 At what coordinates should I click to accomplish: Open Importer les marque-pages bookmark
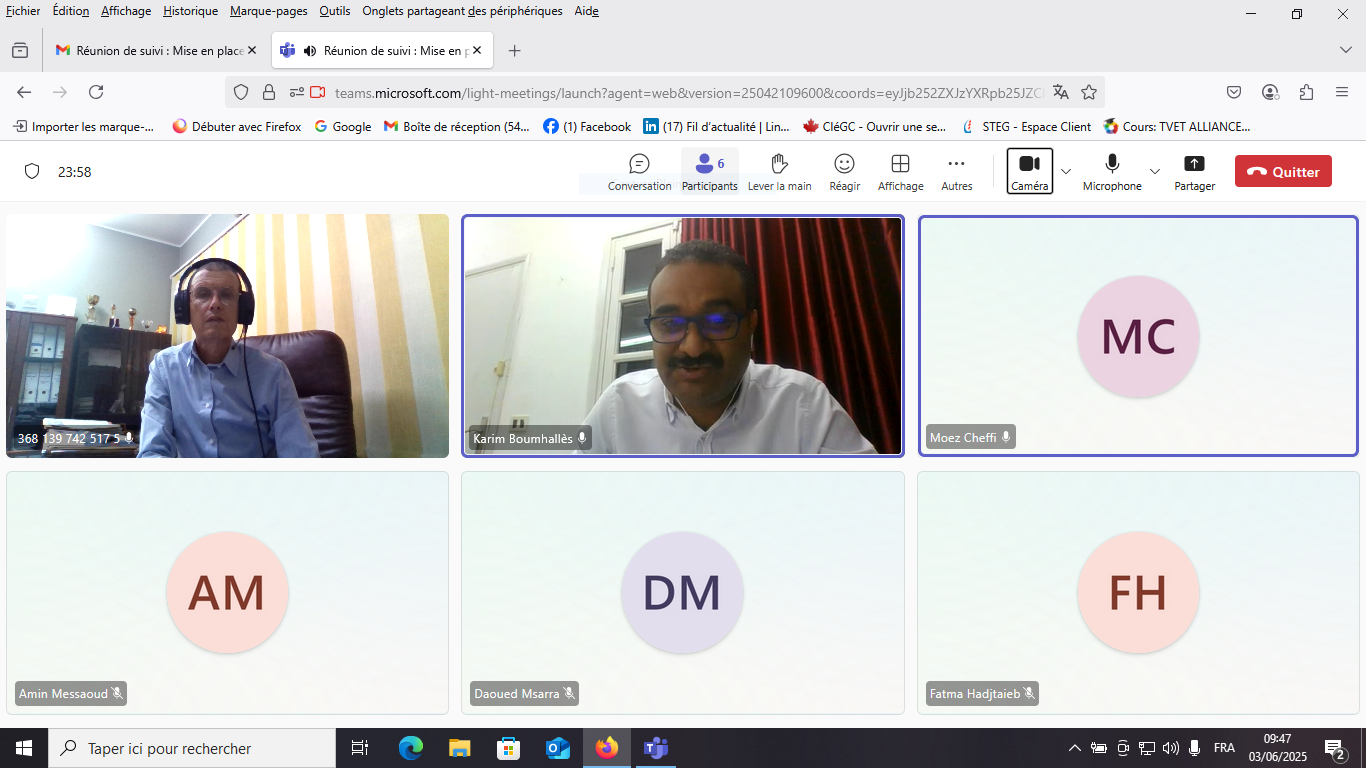click(x=84, y=127)
